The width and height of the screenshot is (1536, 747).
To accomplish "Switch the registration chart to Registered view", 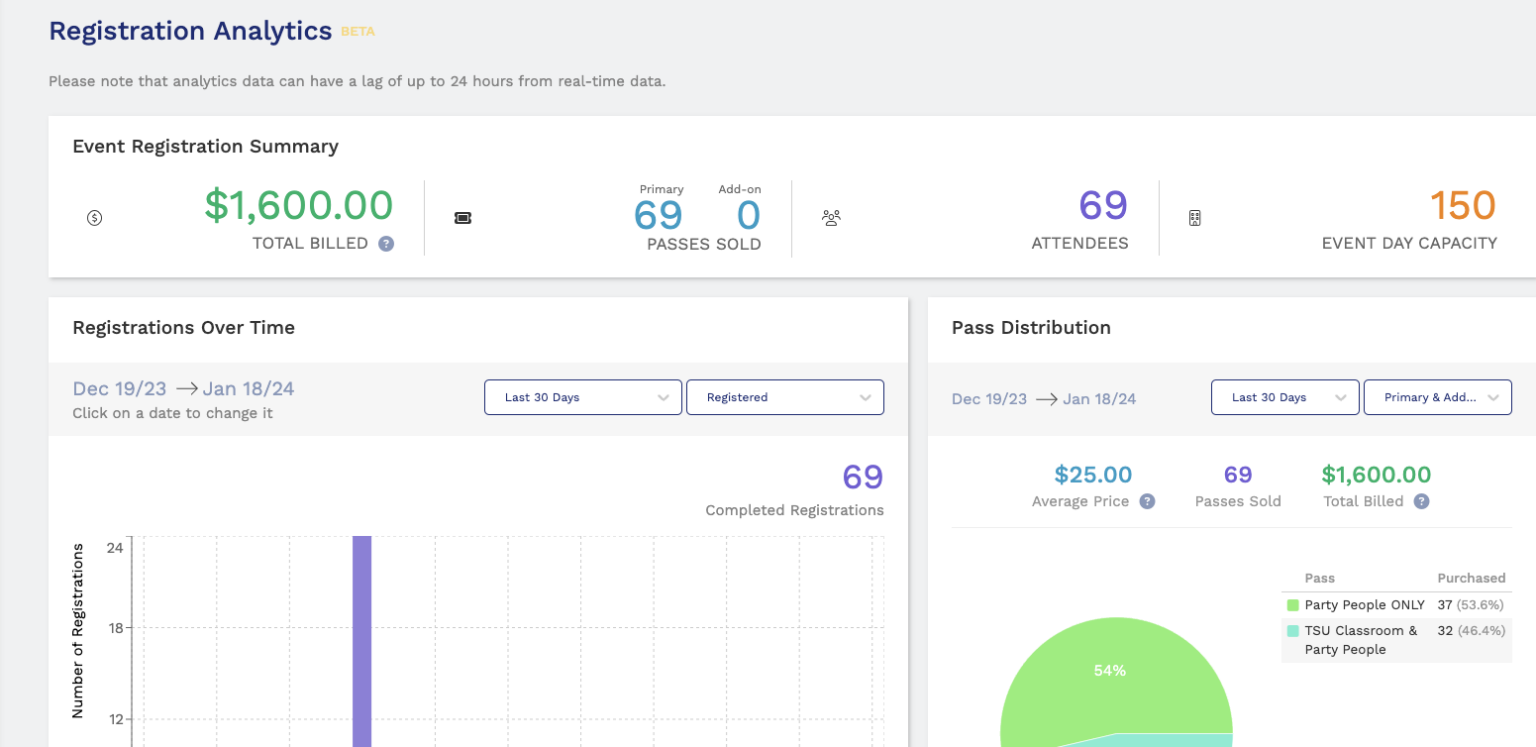I will (x=785, y=397).
